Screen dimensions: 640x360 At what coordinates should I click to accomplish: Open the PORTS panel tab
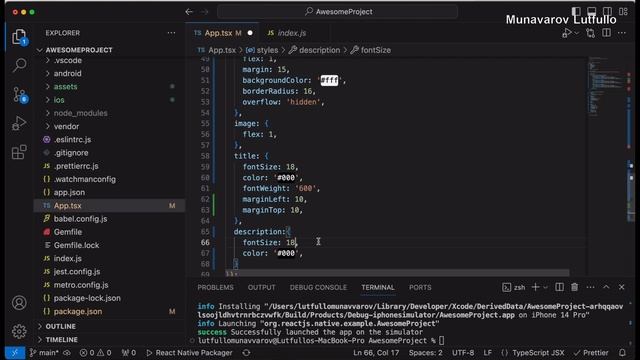(x=420, y=287)
